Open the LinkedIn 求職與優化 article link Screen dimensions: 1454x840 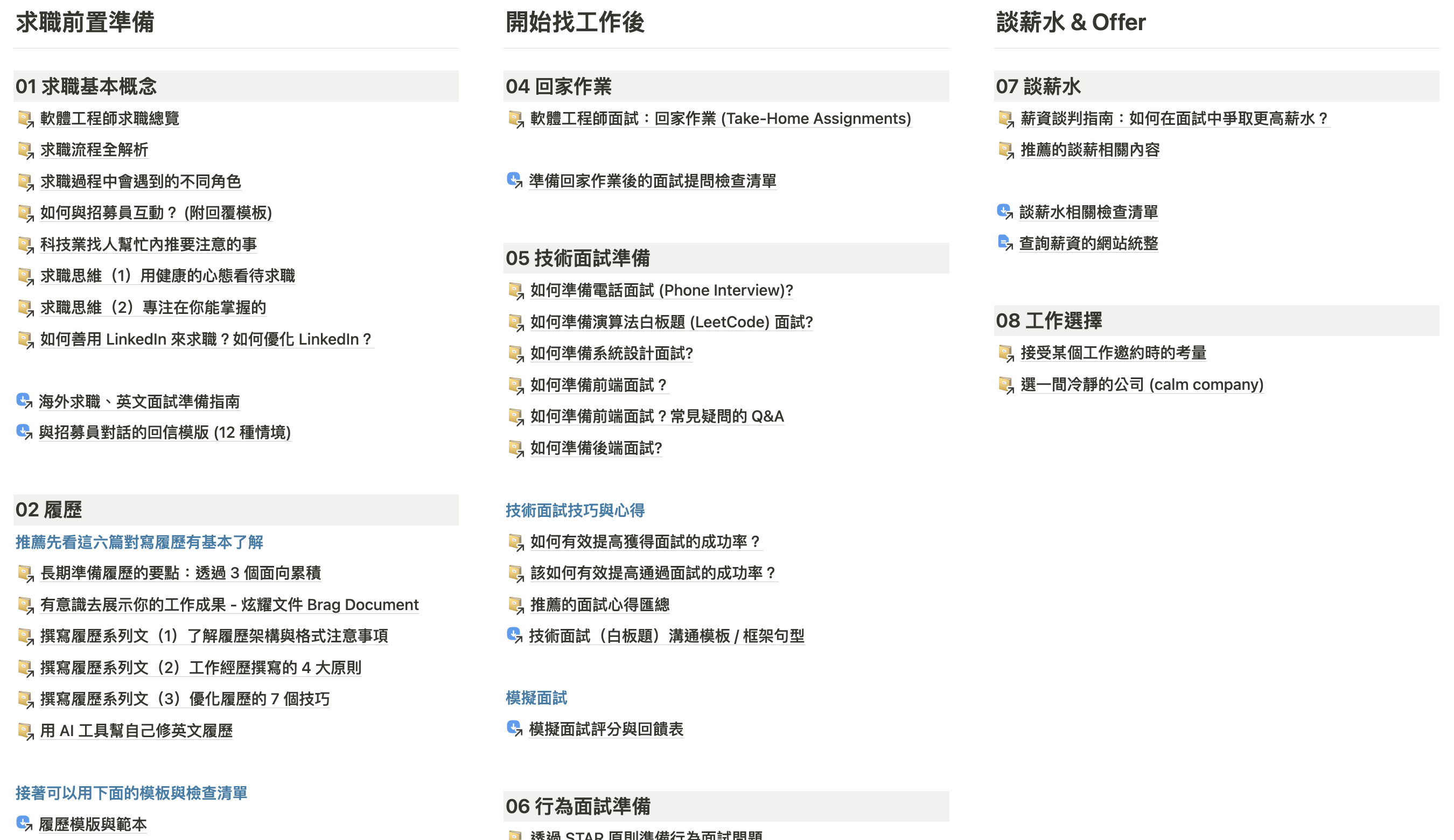pyautogui.click(x=207, y=339)
